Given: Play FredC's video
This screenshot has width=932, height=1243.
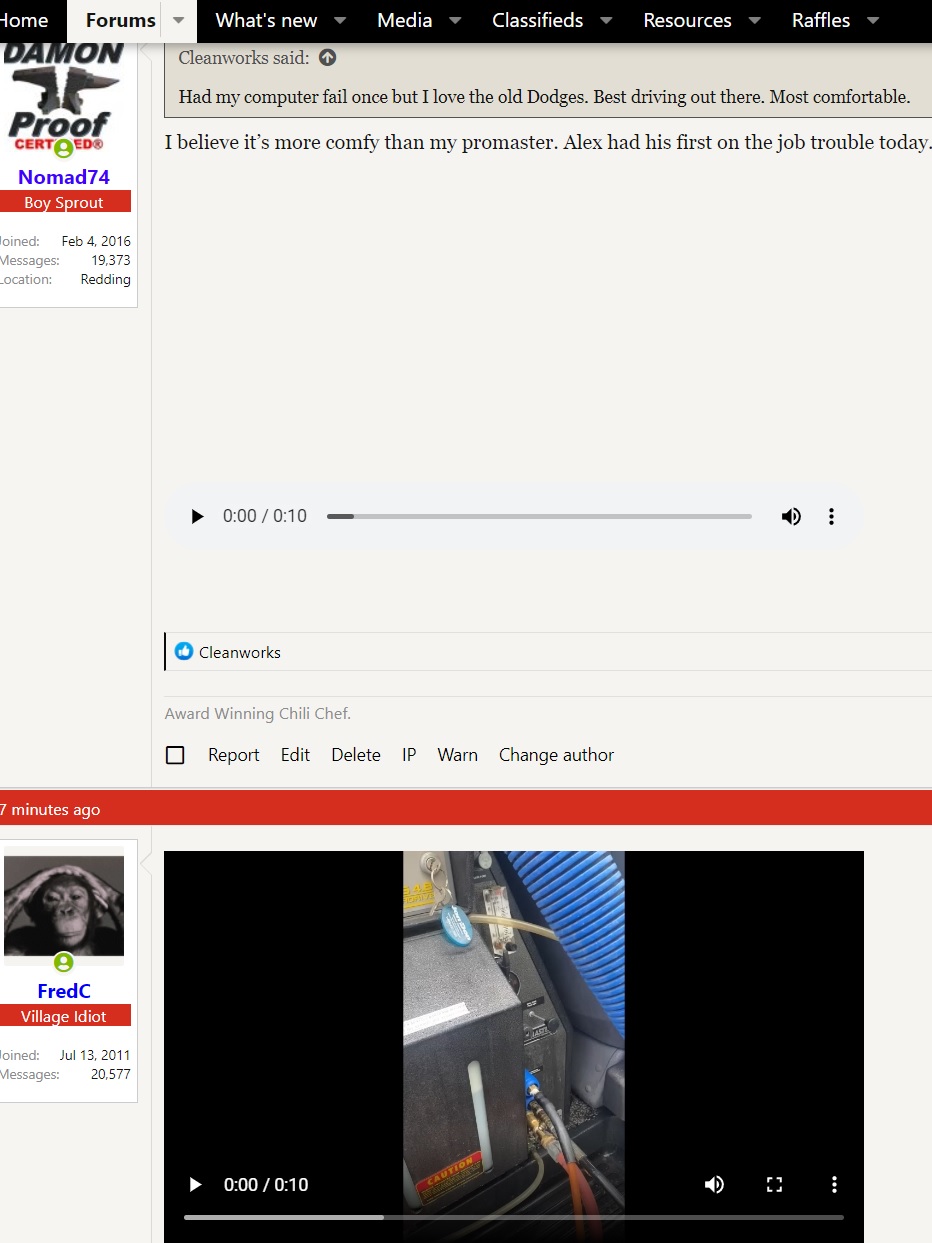Looking at the screenshot, I should coord(196,1184).
